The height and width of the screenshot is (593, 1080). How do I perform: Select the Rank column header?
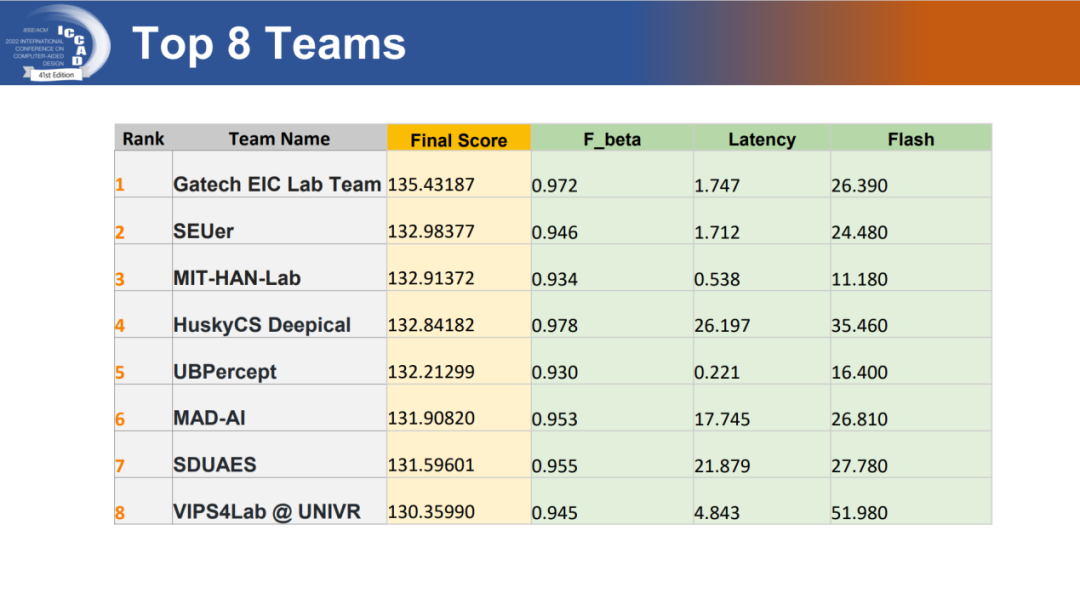point(143,139)
